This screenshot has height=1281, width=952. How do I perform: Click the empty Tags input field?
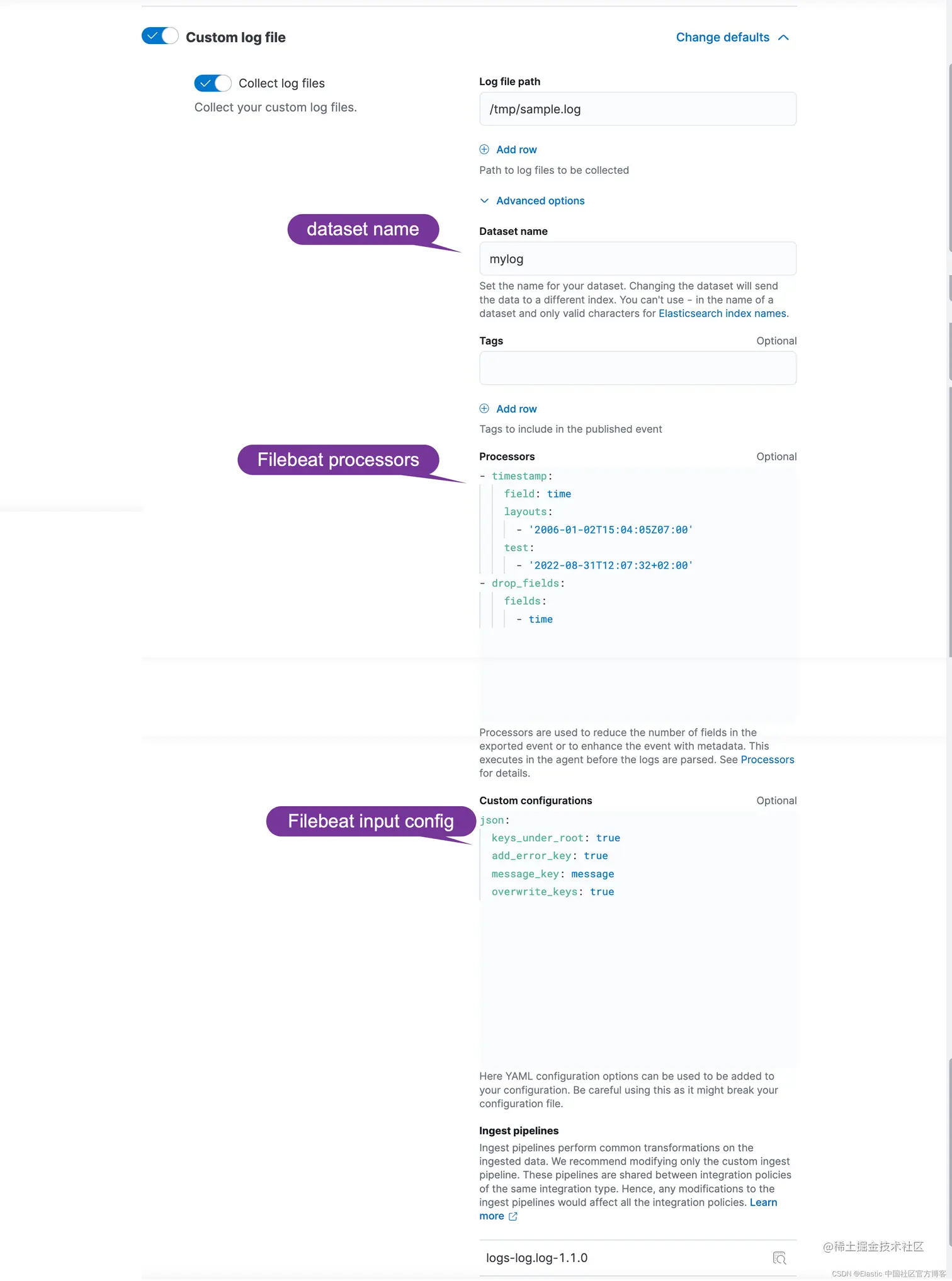point(638,368)
